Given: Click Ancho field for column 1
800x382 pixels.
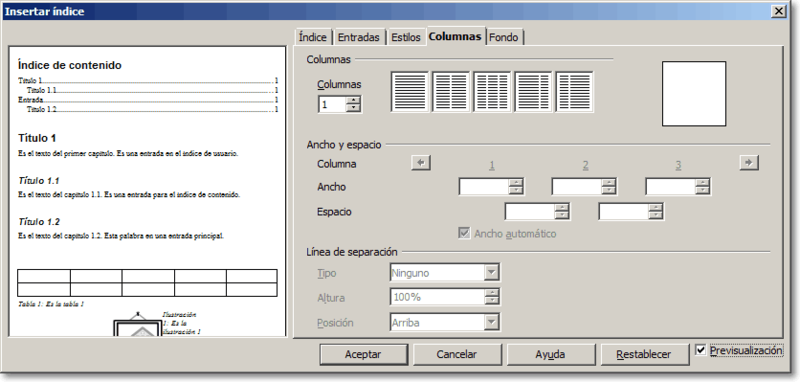Looking at the screenshot, I should click(x=484, y=187).
